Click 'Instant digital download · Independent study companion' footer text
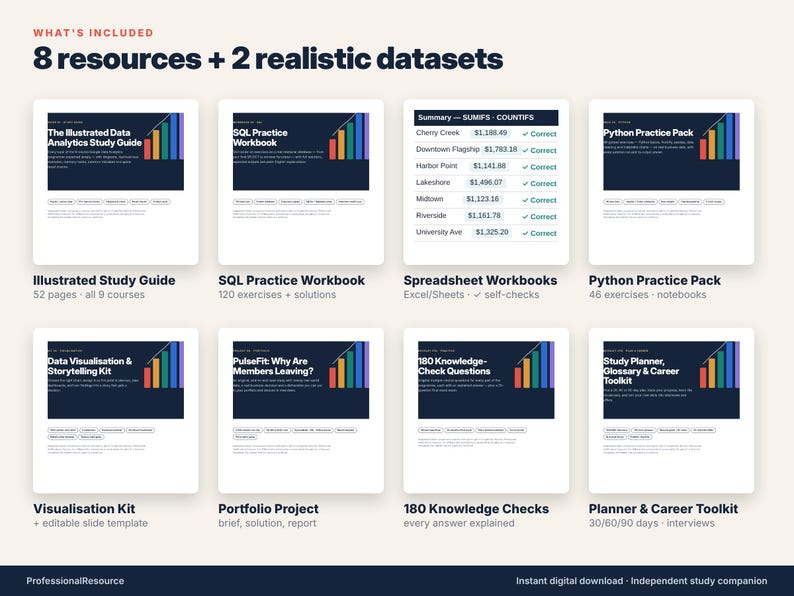The height and width of the screenshot is (596, 794). click(642, 581)
